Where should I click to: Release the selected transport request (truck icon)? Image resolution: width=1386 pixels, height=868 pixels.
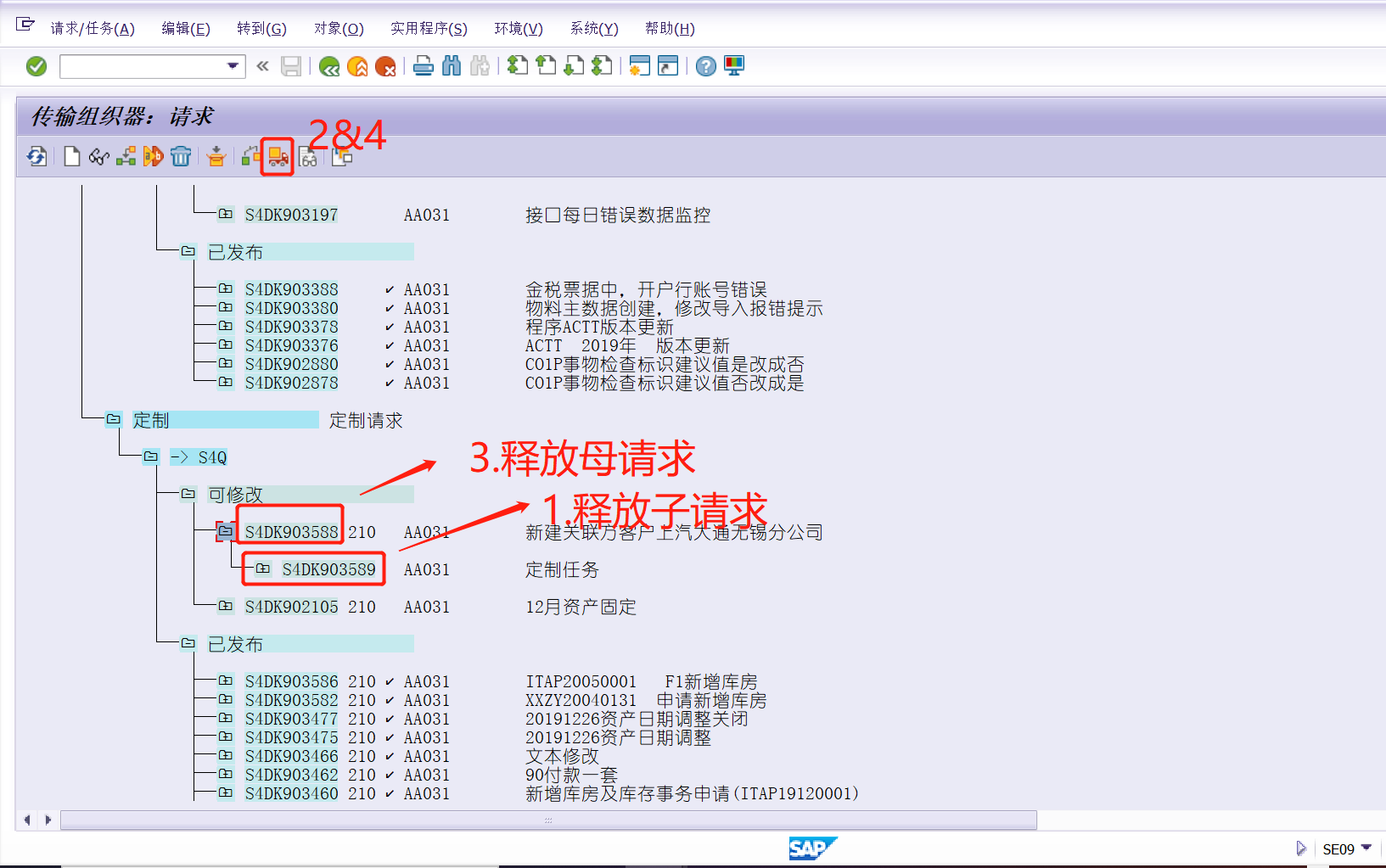click(277, 156)
